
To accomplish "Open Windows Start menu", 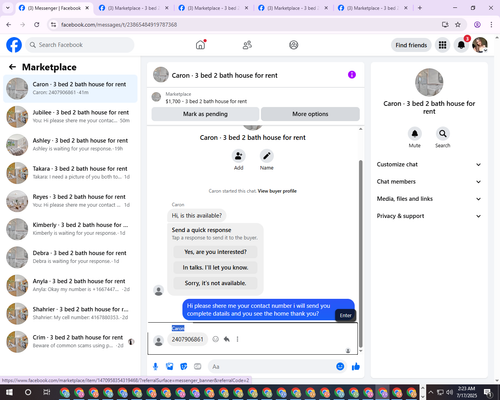I will pos(9,392).
